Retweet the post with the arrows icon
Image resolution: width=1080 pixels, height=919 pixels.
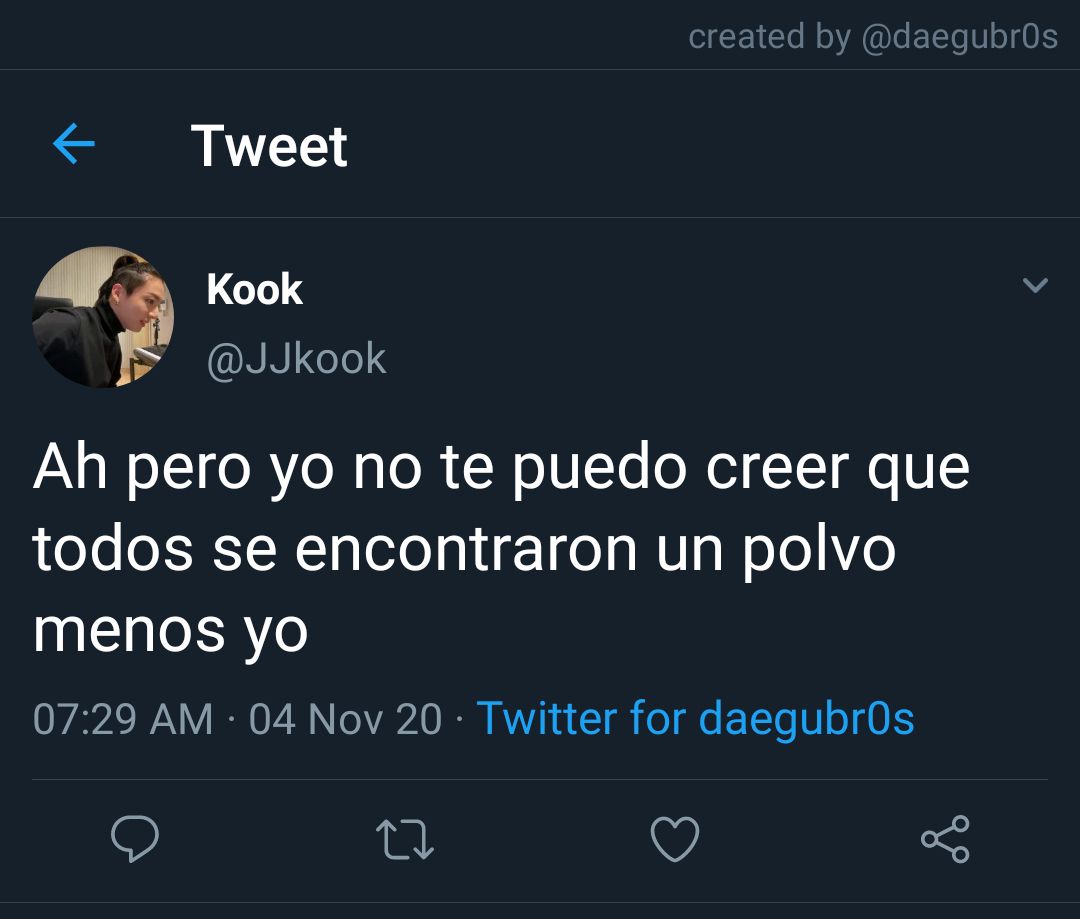click(405, 839)
